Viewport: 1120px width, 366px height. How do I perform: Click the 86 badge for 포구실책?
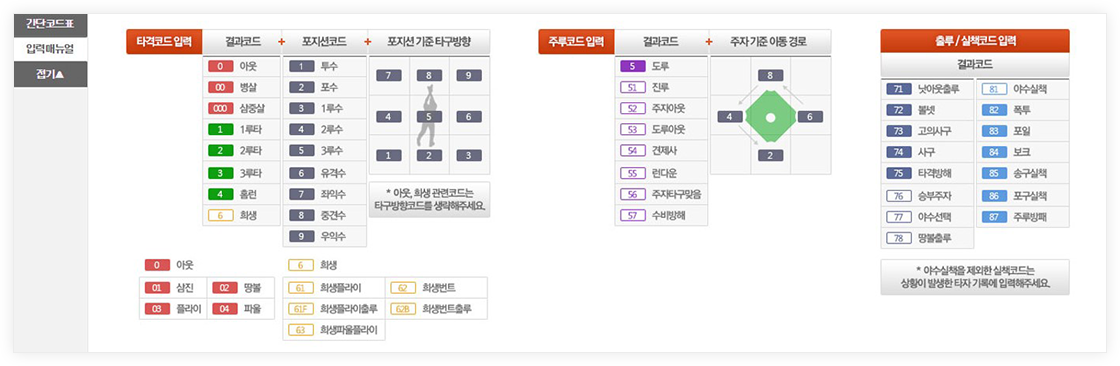994,195
